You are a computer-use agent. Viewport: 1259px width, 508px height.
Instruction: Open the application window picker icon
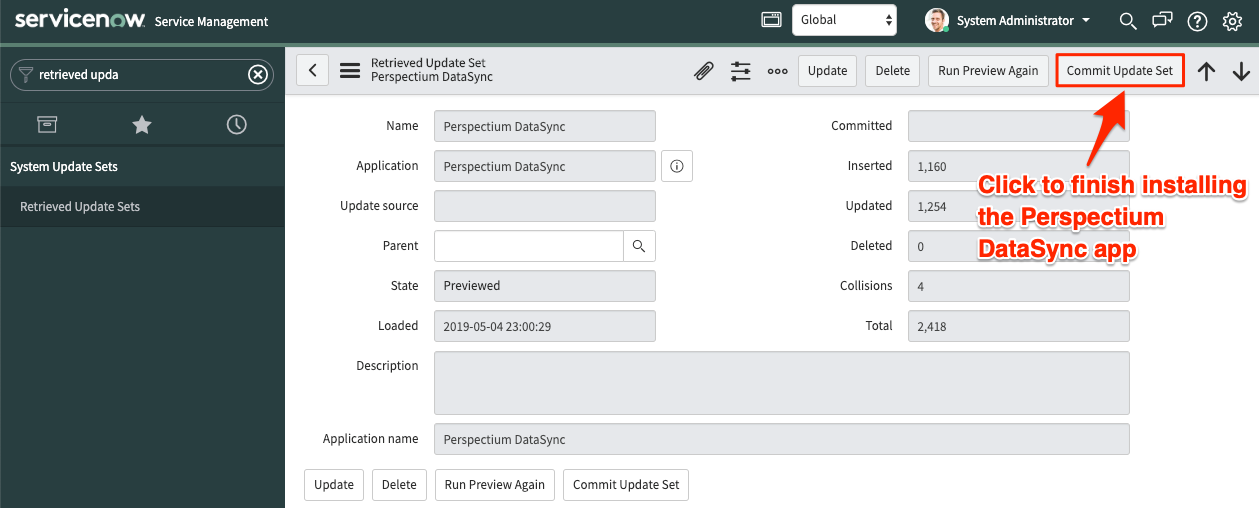(771, 20)
